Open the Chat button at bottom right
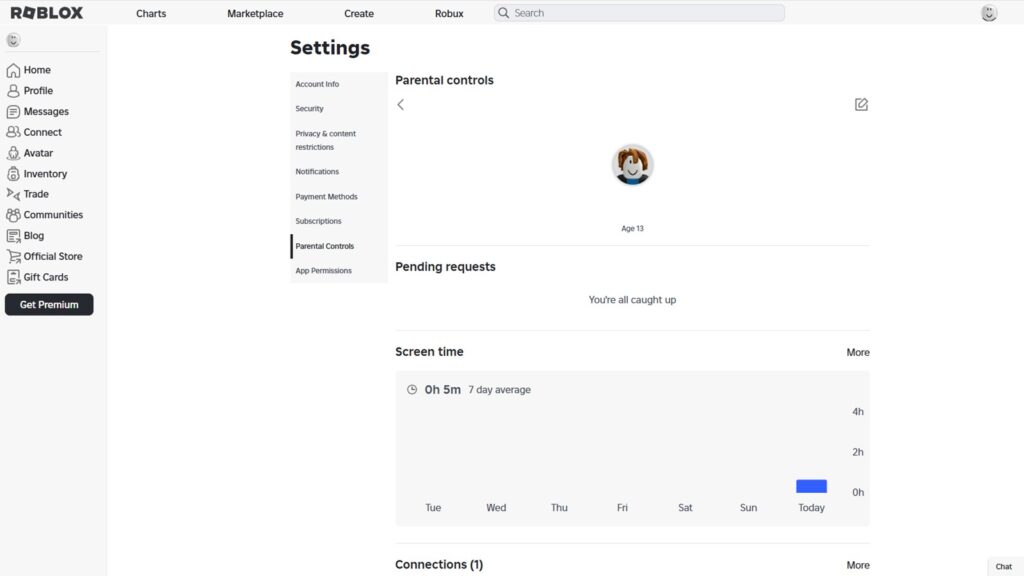Viewport: 1024px width, 576px height. tap(1004, 566)
